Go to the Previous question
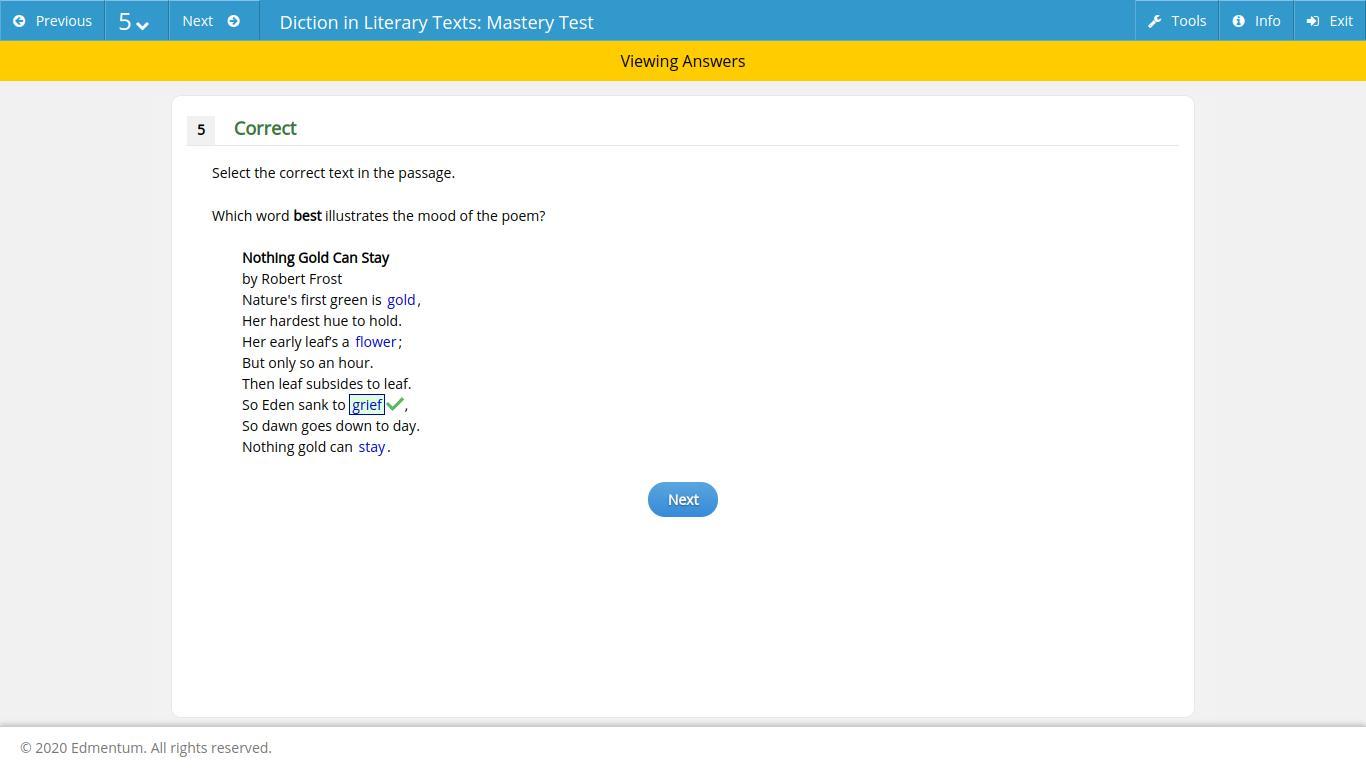The width and height of the screenshot is (1366, 768). pyautogui.click(x=52, y=21)
